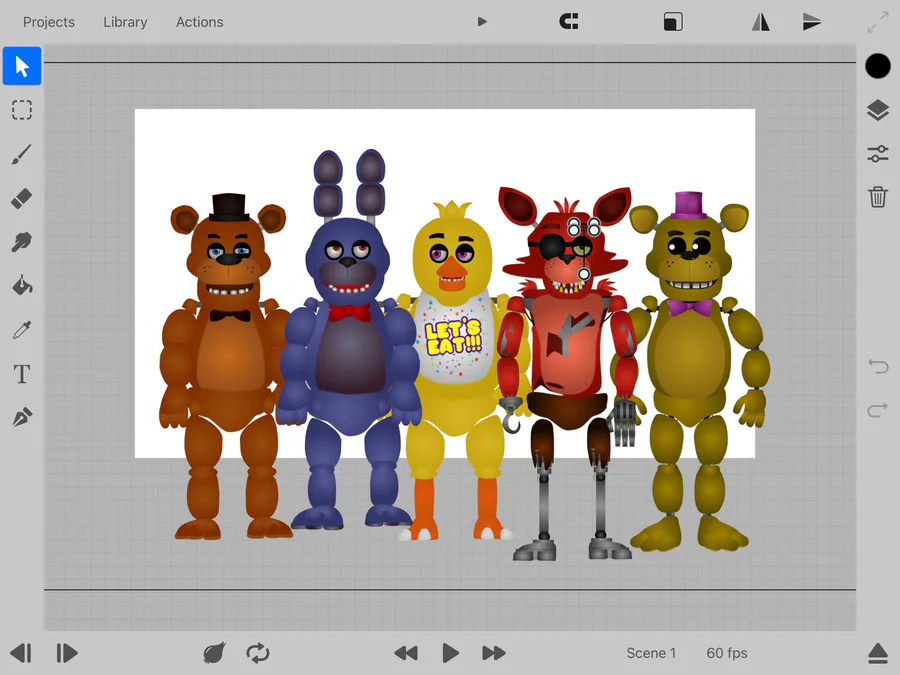The height and width of the screenshot is (675, 900).
Task: Open the Actions menu
Action: (x=200, y=22)
